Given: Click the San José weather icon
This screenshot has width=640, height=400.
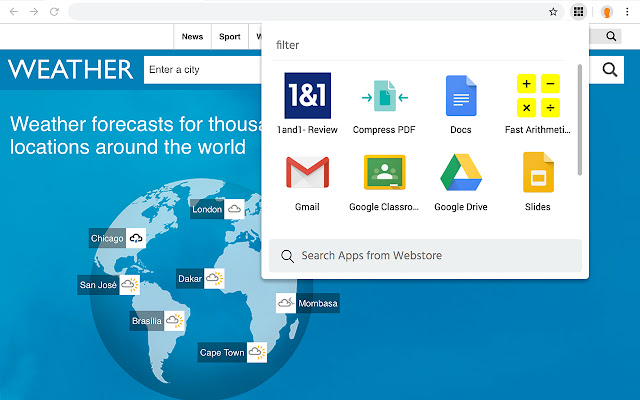Looking at the screenshot, I should tap(130, 285).
